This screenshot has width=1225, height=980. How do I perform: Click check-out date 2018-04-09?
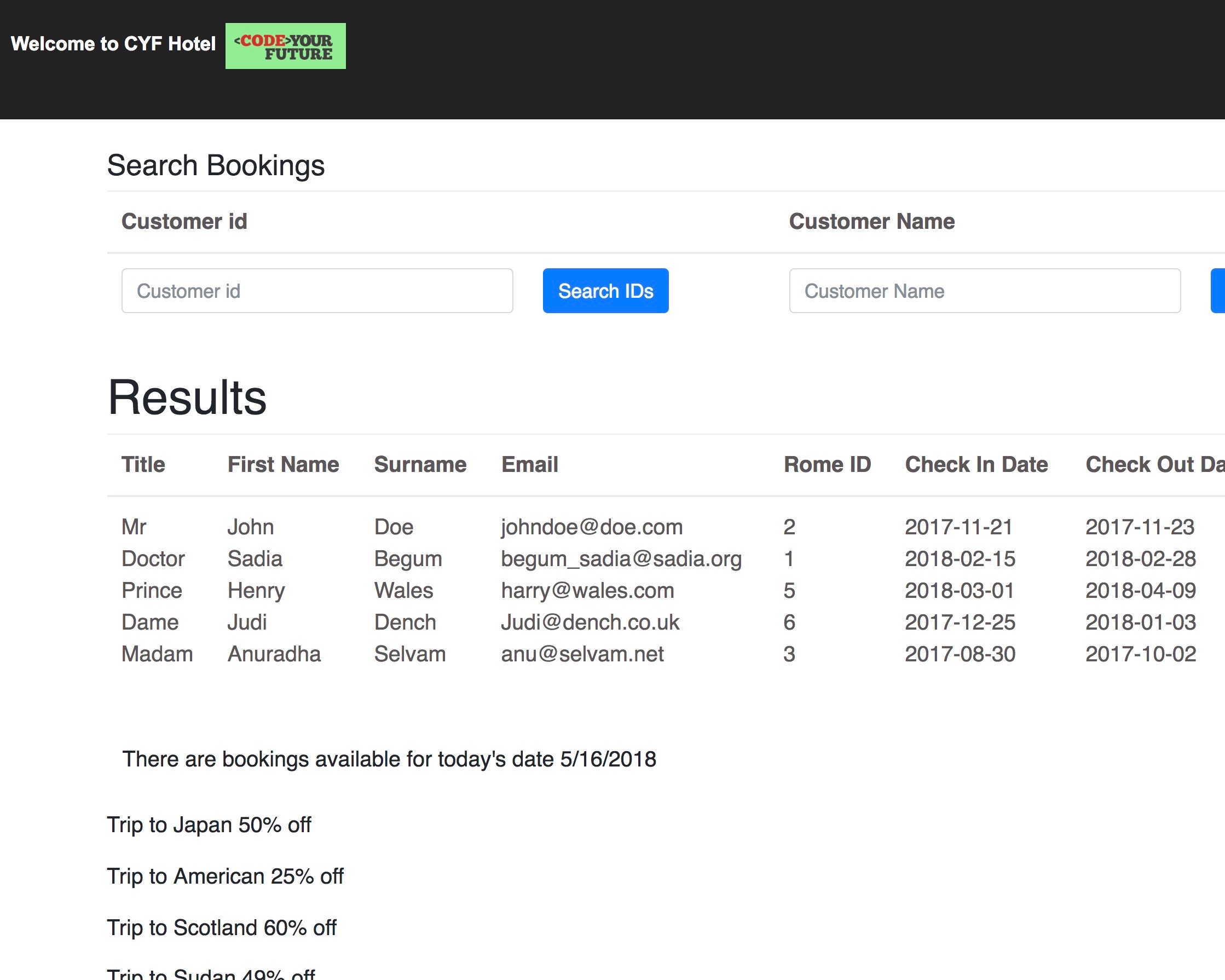coord(1140,591)
